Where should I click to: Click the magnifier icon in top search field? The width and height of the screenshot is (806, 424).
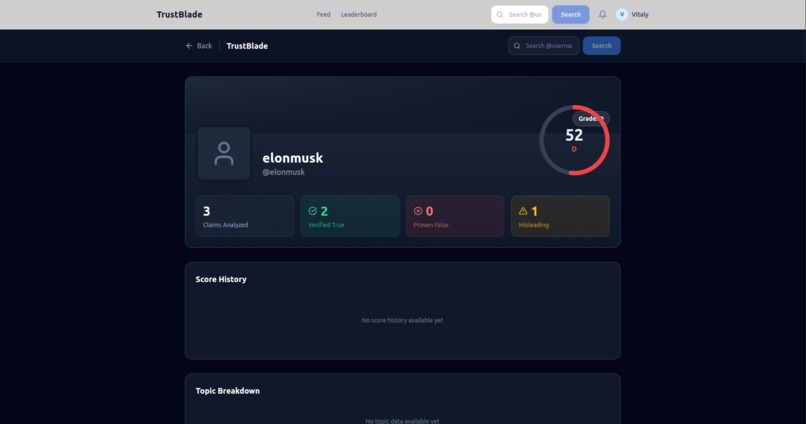coord(500,14)
